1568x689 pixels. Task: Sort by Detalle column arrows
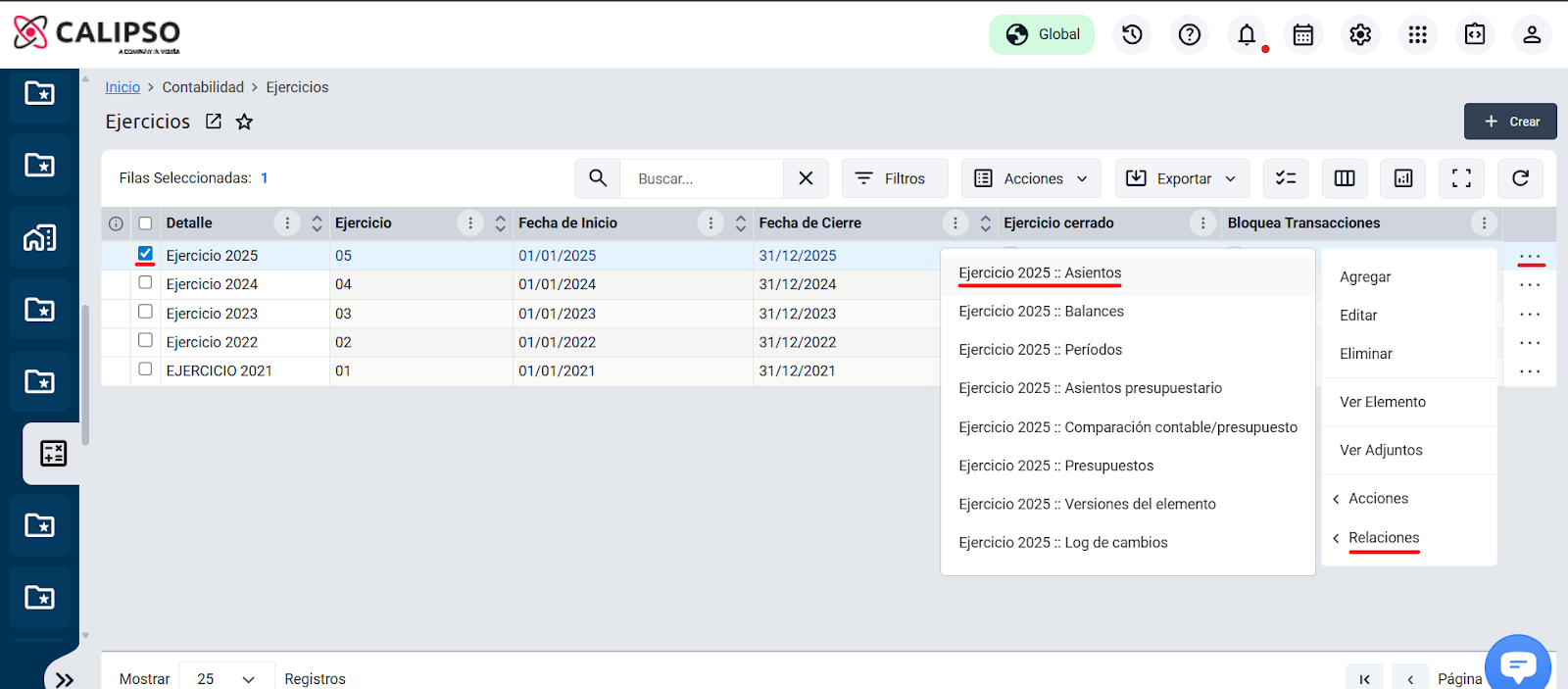pyautogui.click(x=317, y=223)
